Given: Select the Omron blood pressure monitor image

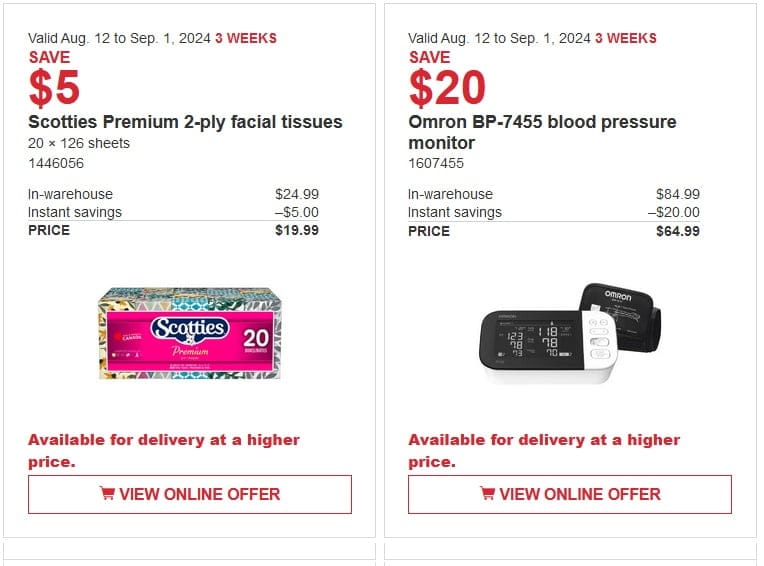Looking at the screenshot, I should pos(570,333).
